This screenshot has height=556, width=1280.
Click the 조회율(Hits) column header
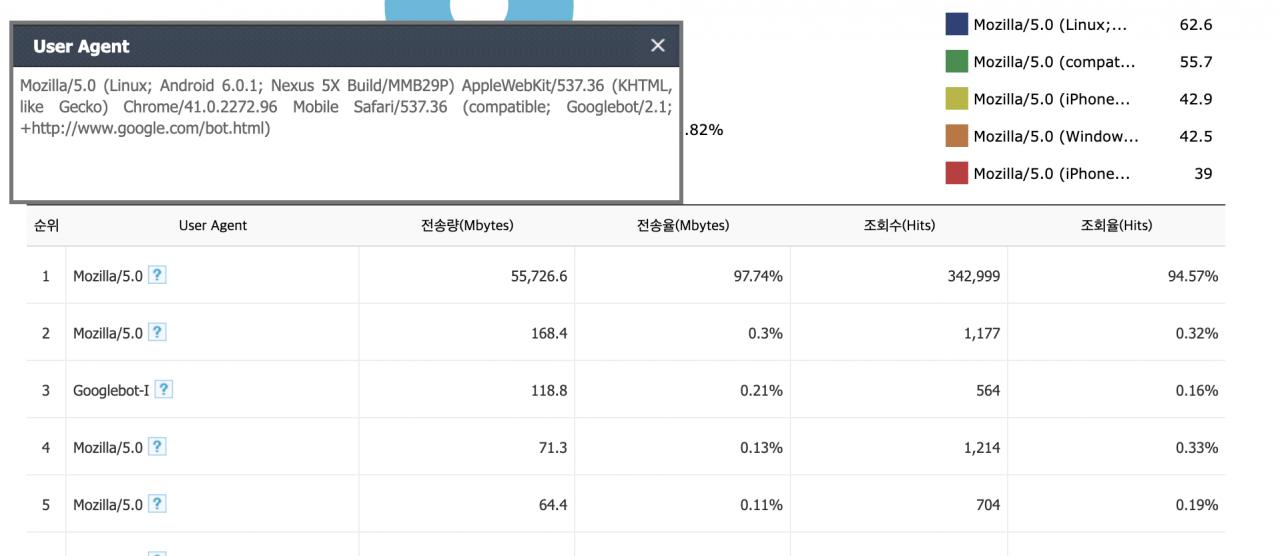[1116, 226]
